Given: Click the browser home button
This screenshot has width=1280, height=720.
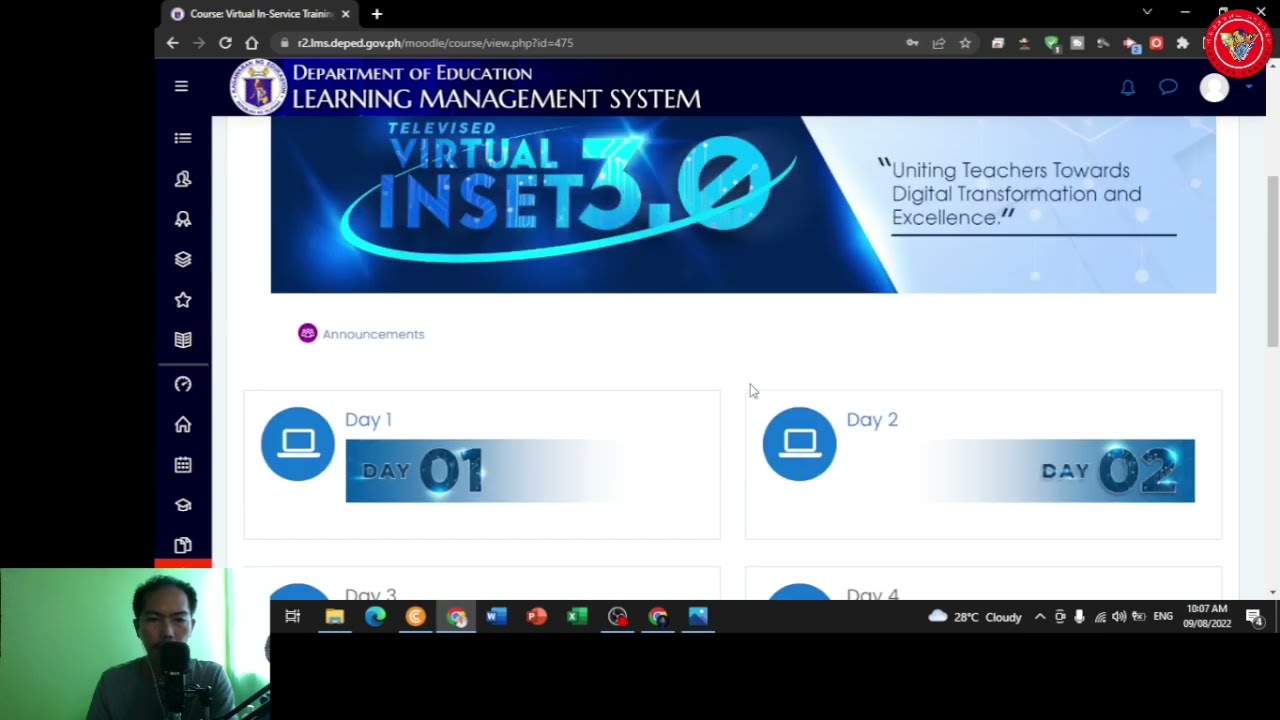Looking at the screenshot, I should 251,43.
